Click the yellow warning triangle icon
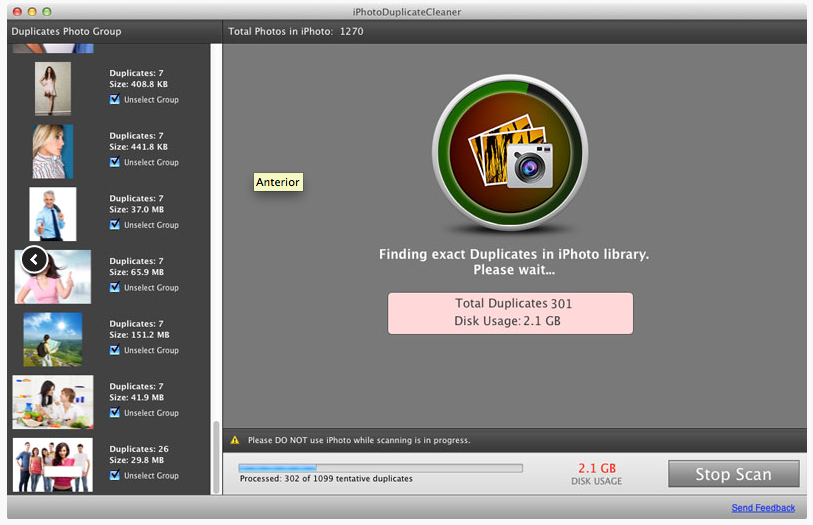The height and width of the screenshot is (525, 813). pyautogui.click(x=235, y=440)
